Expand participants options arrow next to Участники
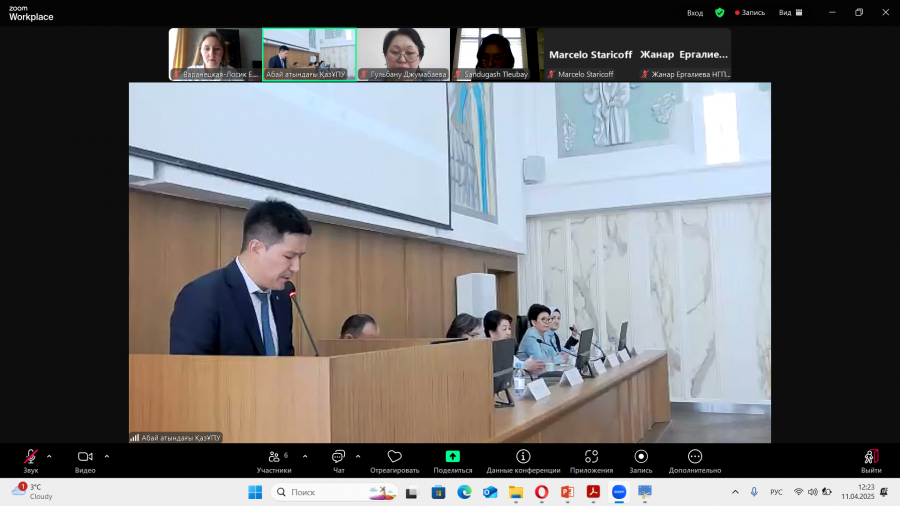Viewport: 900px width, 506px height. click(x=305, y=457)
